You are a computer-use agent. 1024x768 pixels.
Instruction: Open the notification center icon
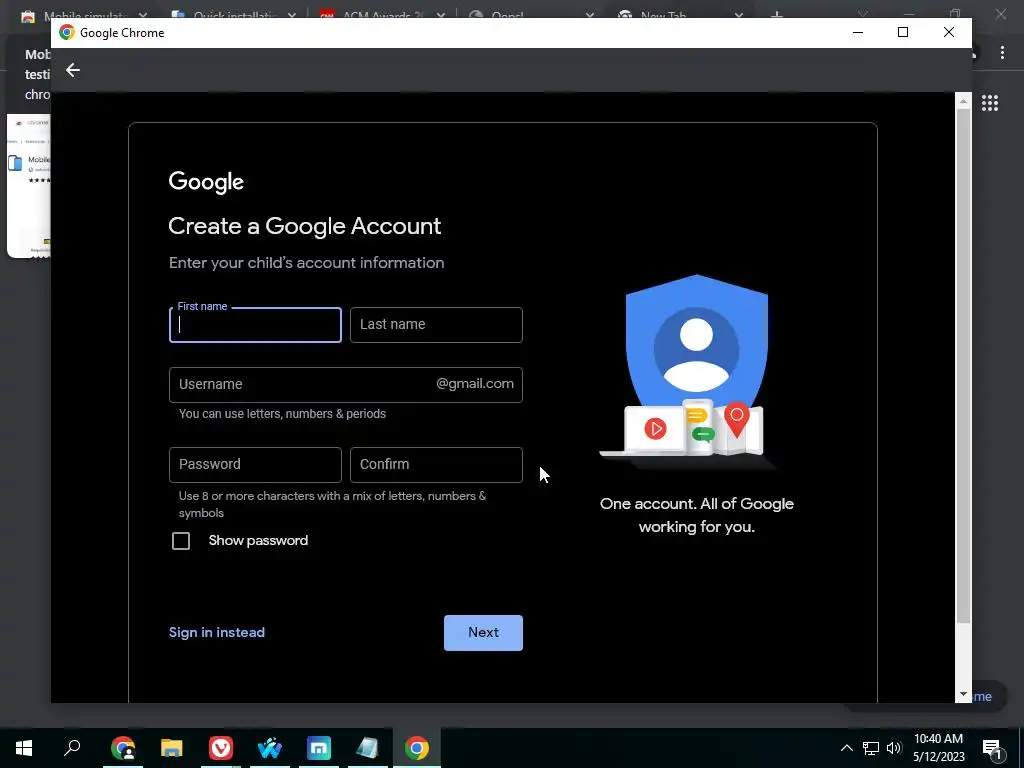[x=991, y=748]
